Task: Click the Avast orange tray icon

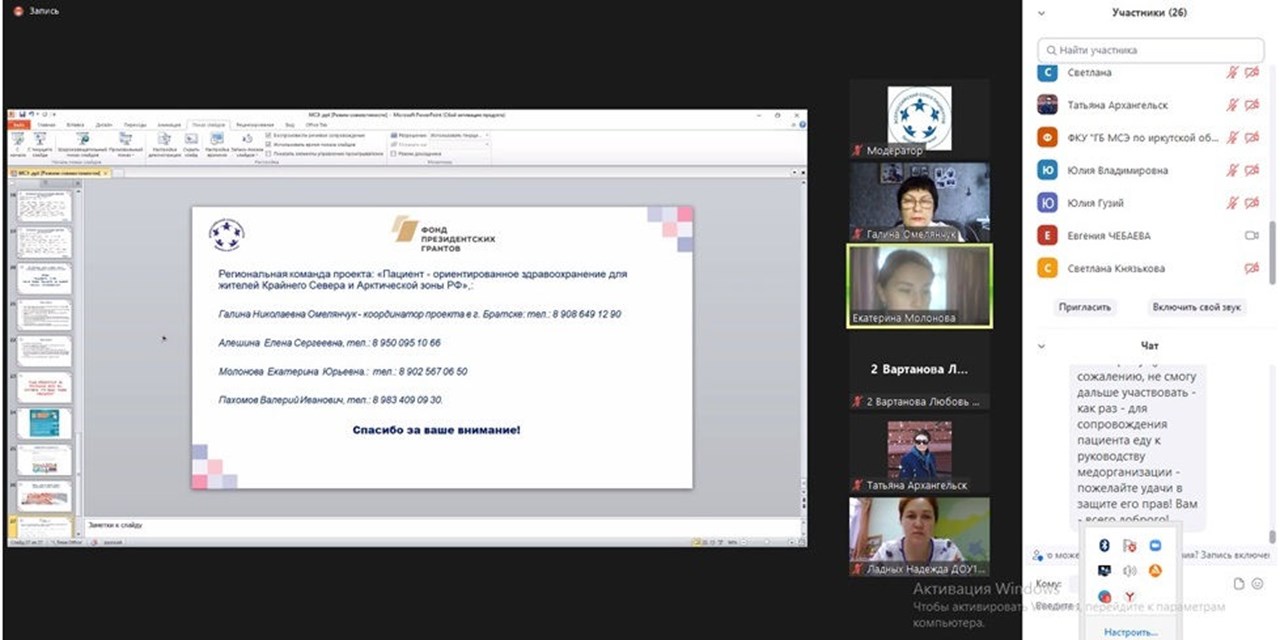Action: click(1155, 571)
